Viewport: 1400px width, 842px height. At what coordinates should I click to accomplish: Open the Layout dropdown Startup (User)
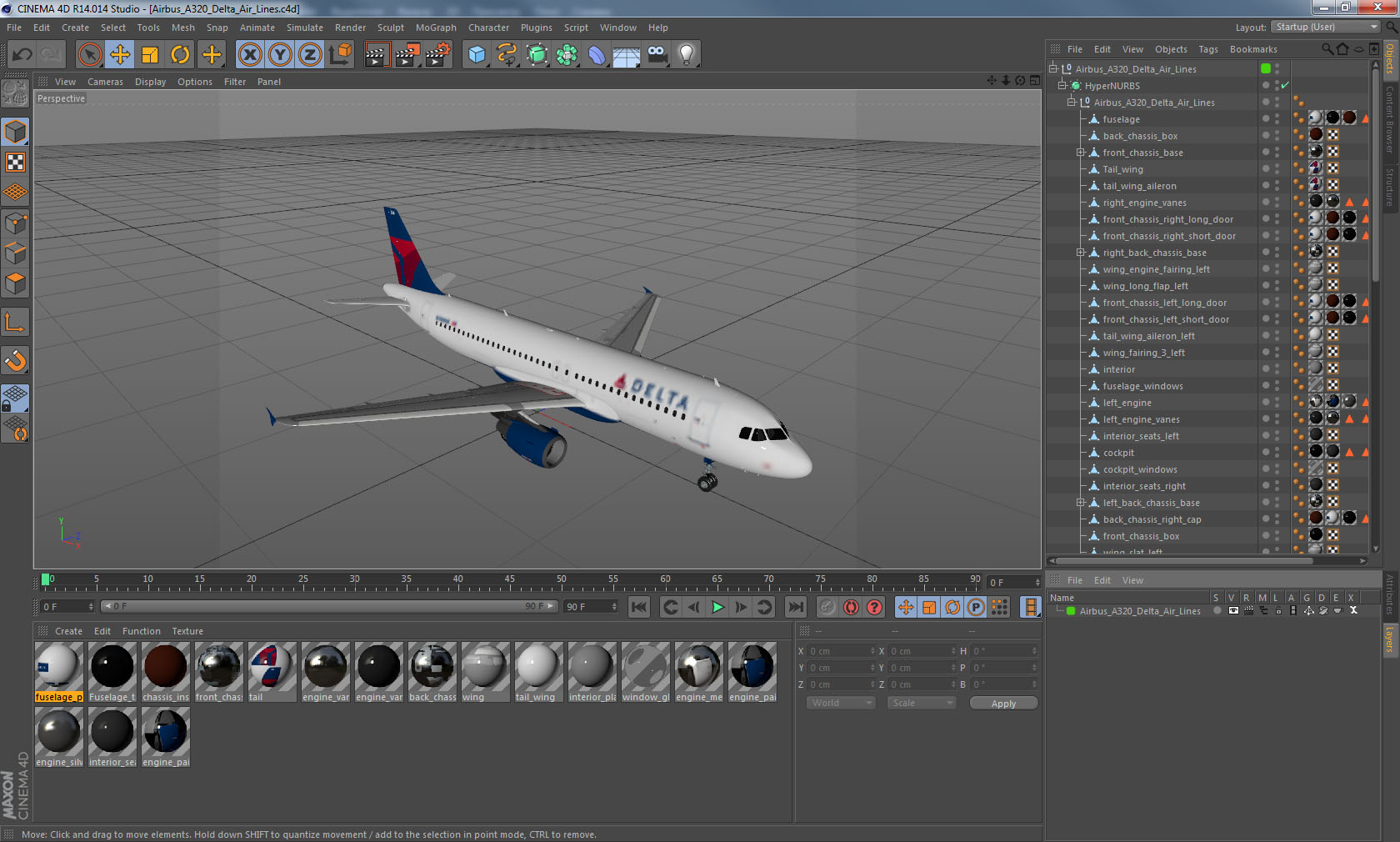tap(1327, 27)
